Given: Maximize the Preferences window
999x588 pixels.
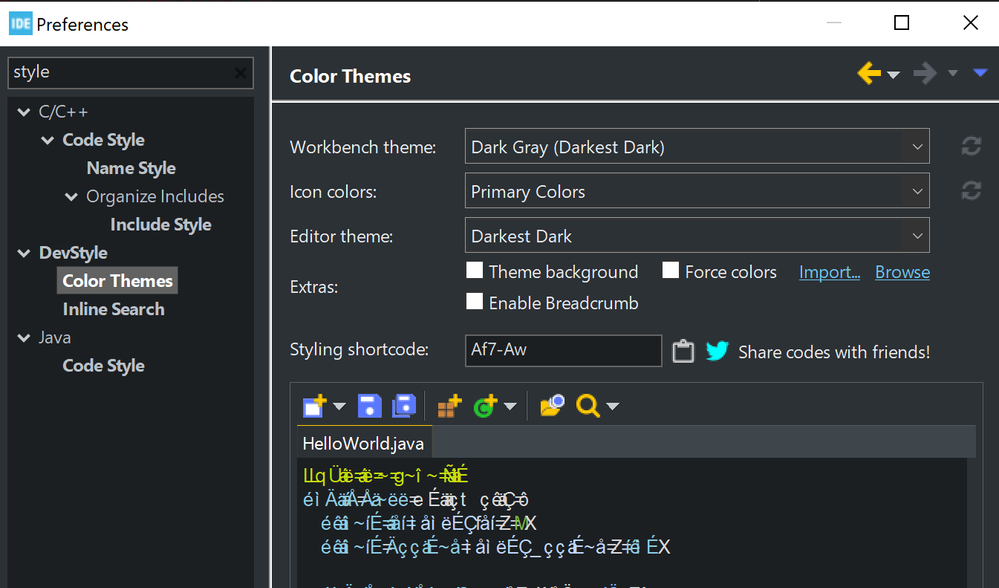Looking at the screenshot, I should pos(902,23).
